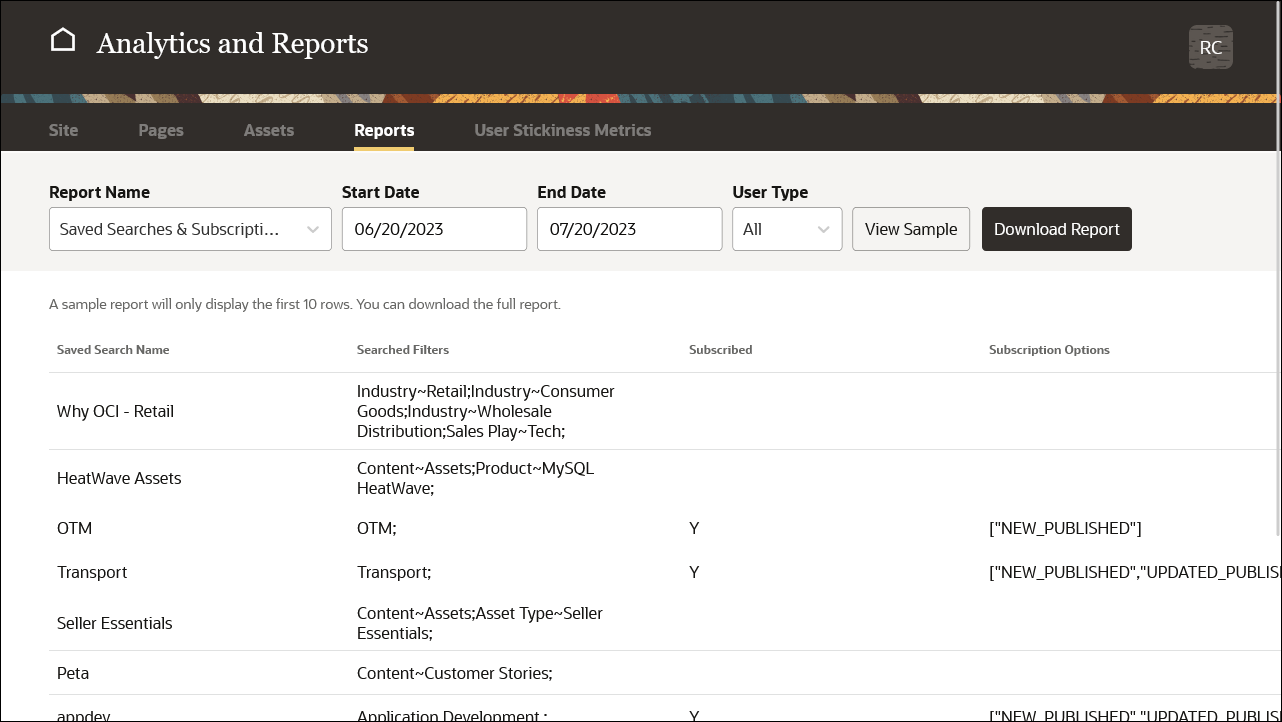This screenshot has height=722, width=1282.
Task: Select the Peta Customer Stories row
Action: [x=72, y=673]
